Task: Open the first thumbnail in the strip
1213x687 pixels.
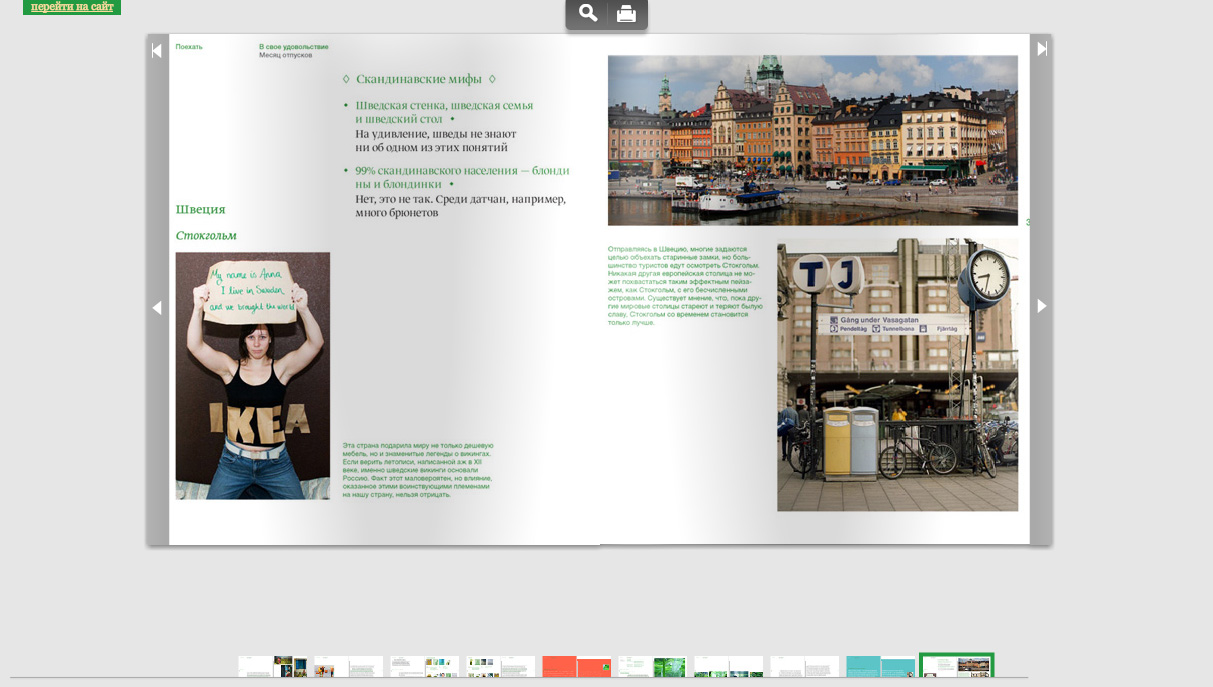Action: [x=272, y=667]
